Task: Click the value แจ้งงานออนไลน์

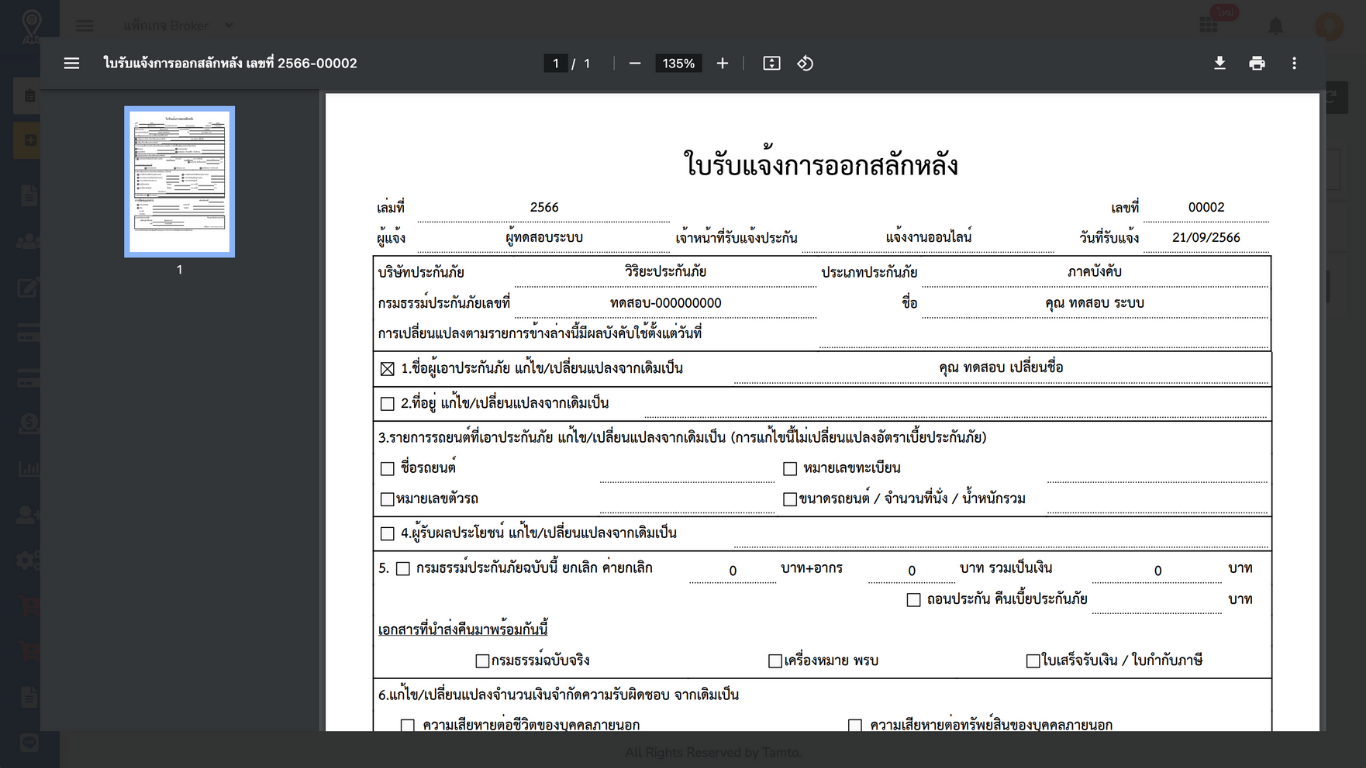Action: (x=929, y=238)
